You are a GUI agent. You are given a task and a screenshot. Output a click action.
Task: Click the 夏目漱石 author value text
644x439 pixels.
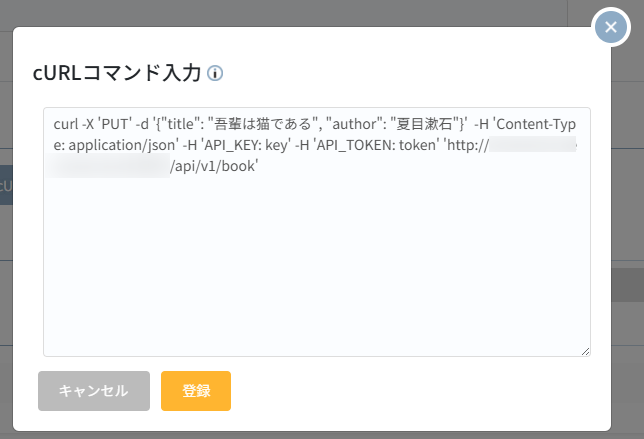(x=424, y=124)
